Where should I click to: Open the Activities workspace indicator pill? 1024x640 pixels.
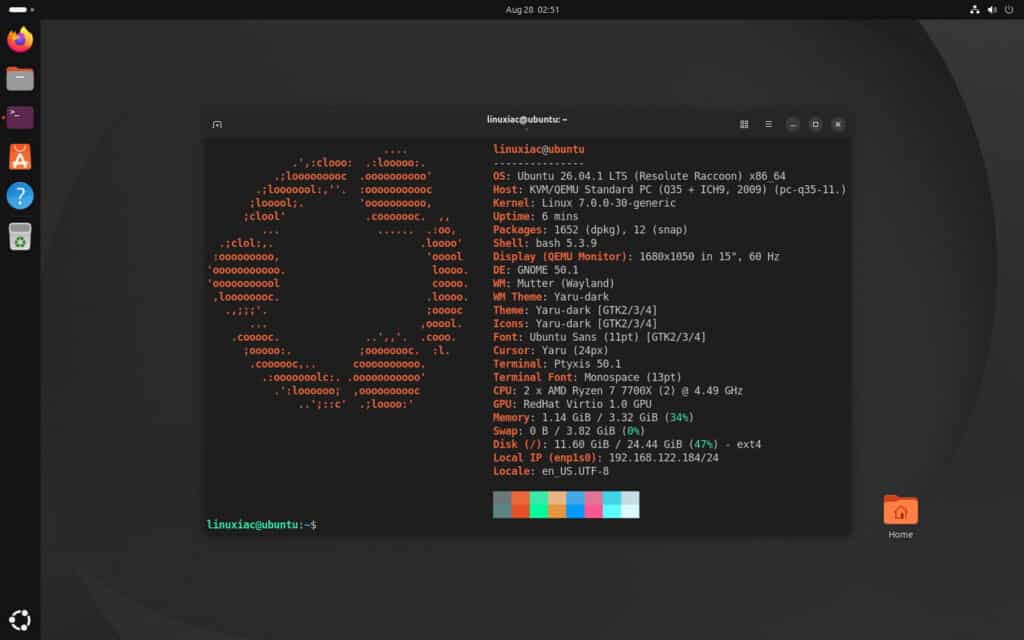tap(21, 10)
